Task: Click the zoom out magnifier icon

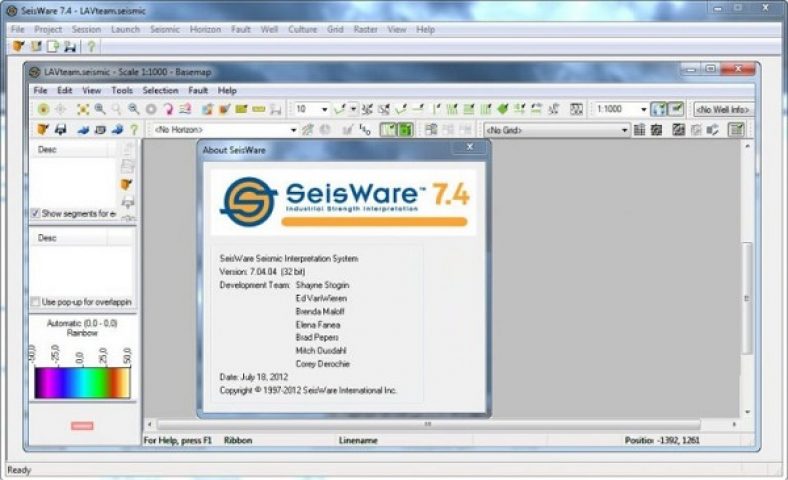Action: 133,109
